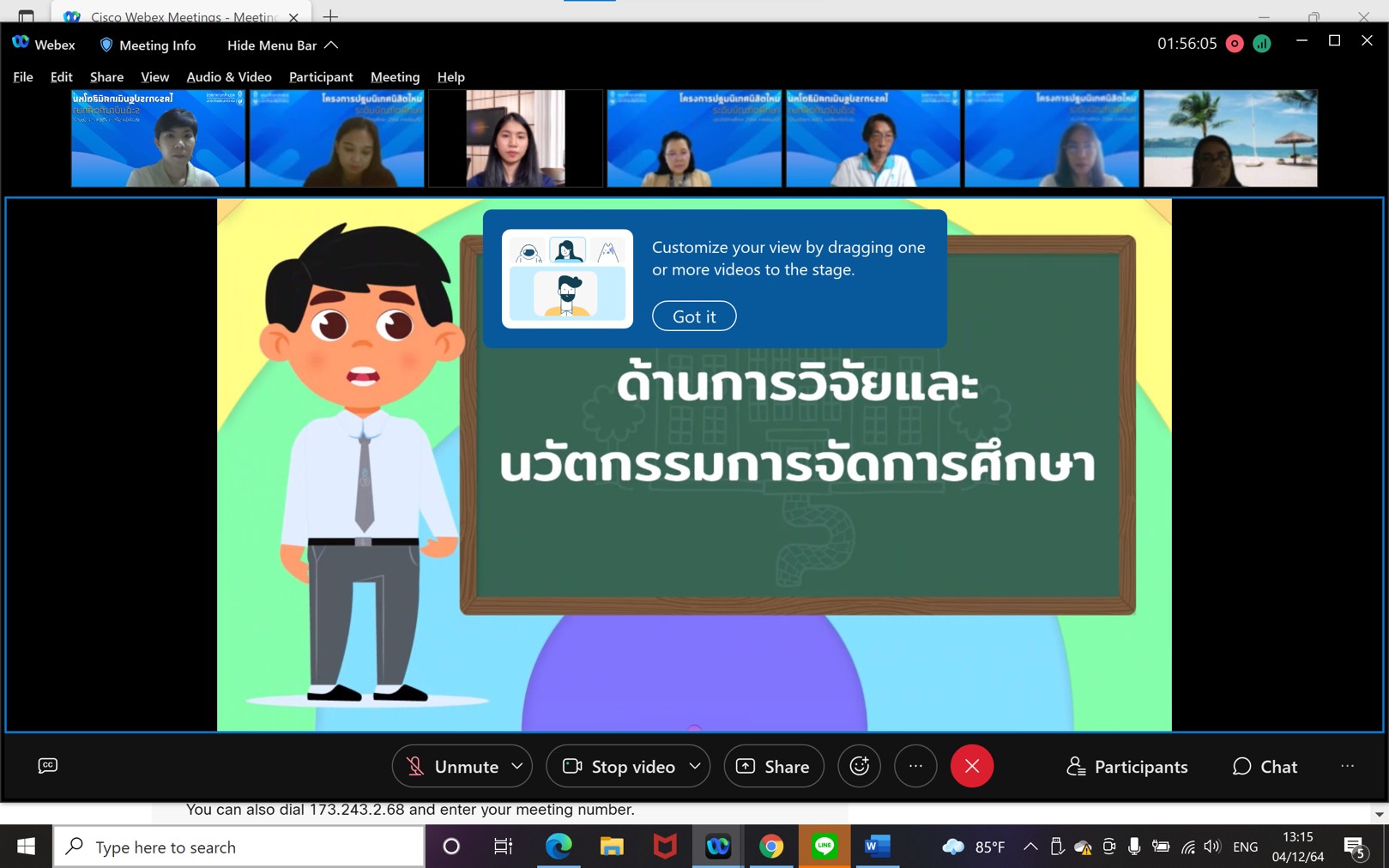
Task: Click the Type here to search box
Action: [239, 847]
